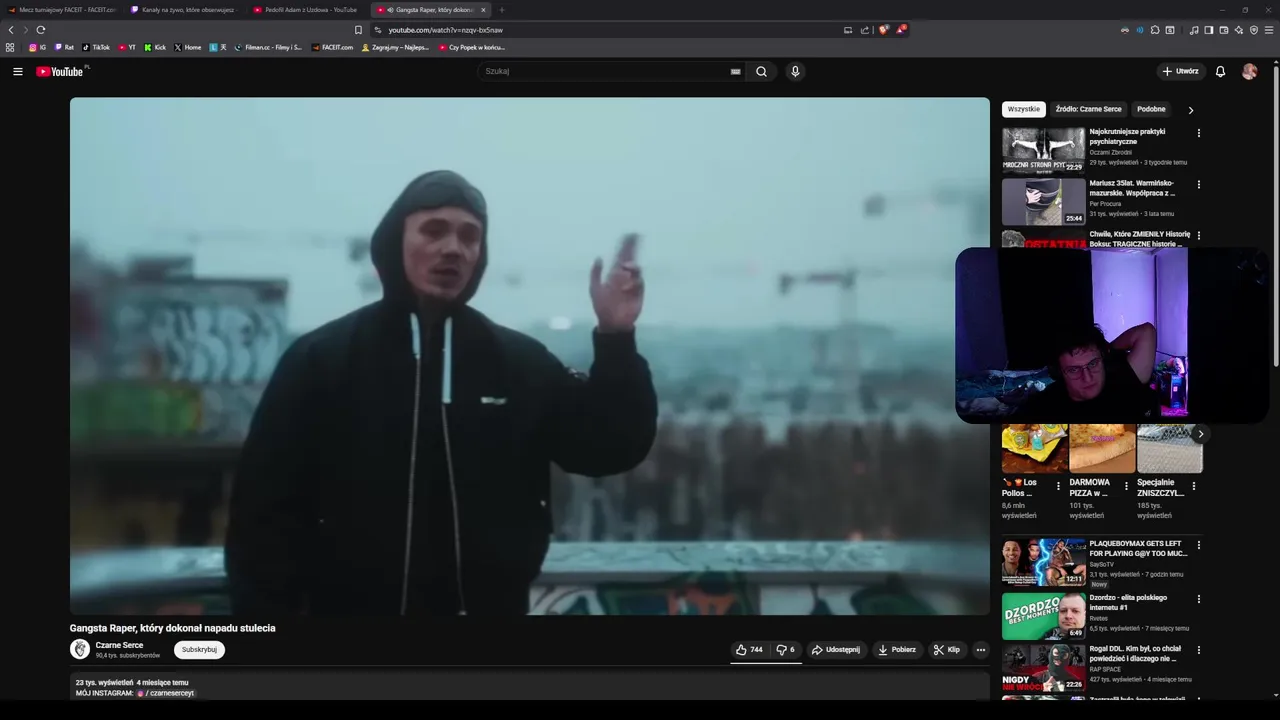Screen dimensions: 1280x720
Task: Click the Subskrybuj button
Action: [199, 649]
